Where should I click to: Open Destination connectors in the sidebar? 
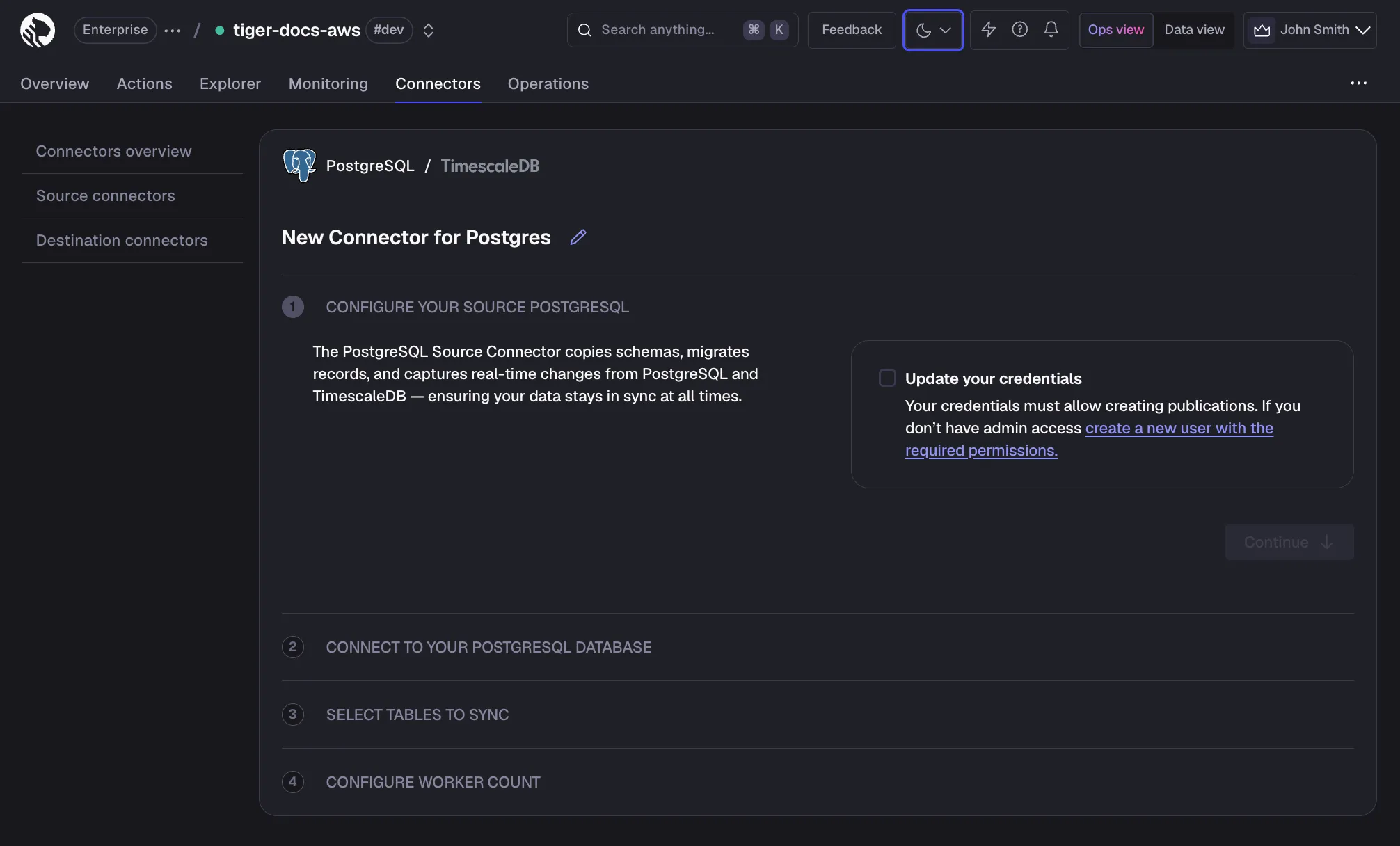tap(132, 240)
